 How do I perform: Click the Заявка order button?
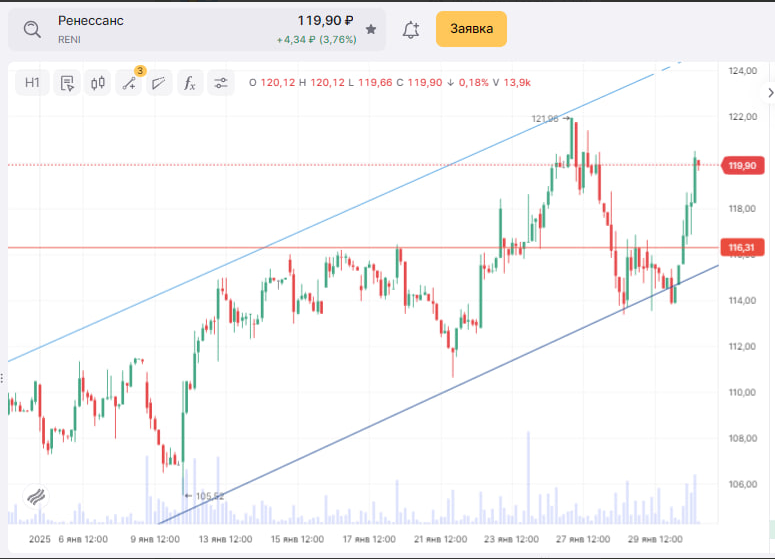471,29
